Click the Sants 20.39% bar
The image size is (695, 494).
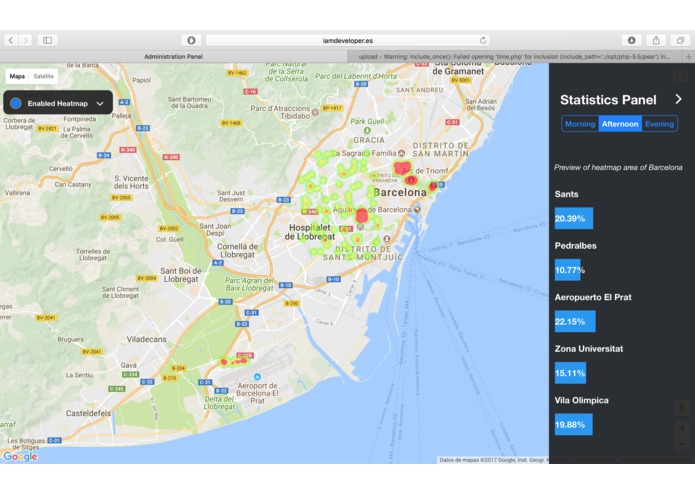[x=574, y=218]
